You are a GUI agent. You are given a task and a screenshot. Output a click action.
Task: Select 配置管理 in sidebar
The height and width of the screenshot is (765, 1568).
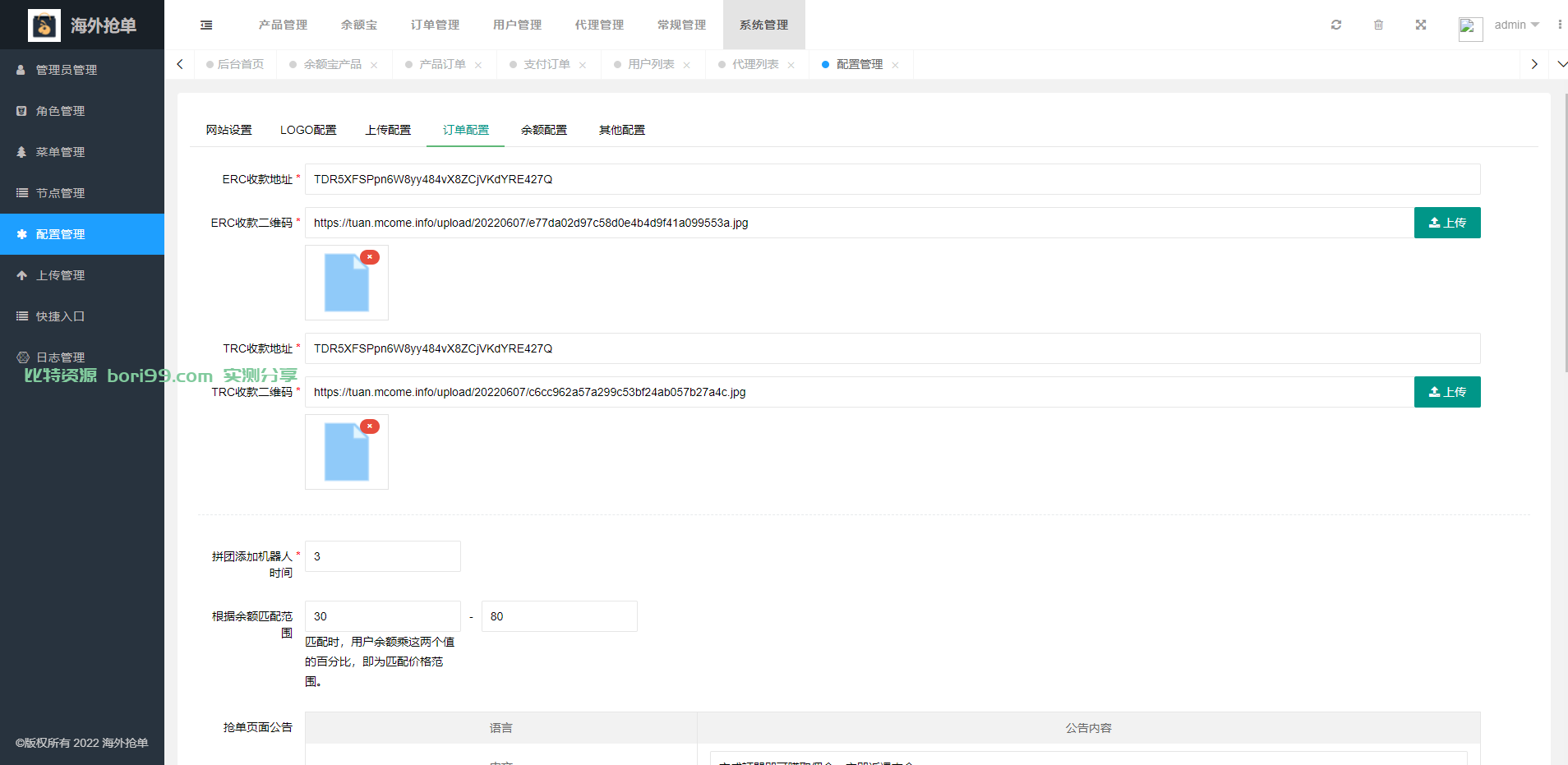[82, 234]
